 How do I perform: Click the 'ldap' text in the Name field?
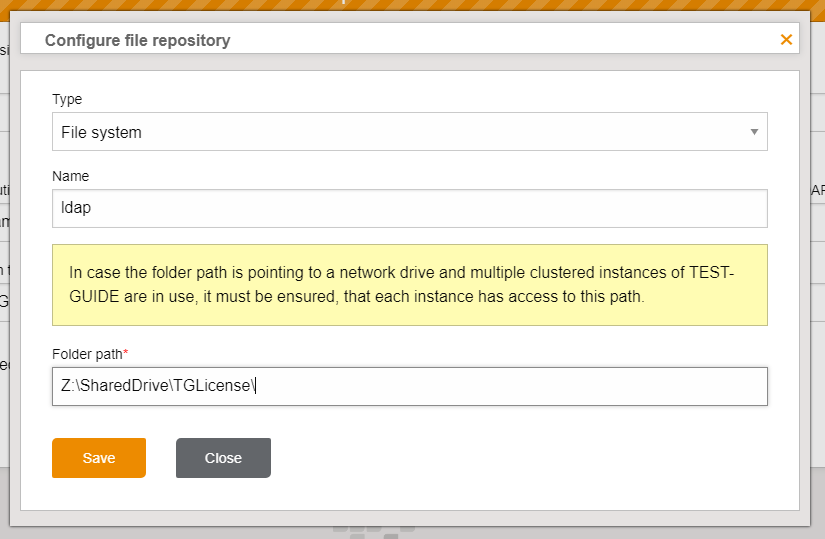click(x=76, y=209)
